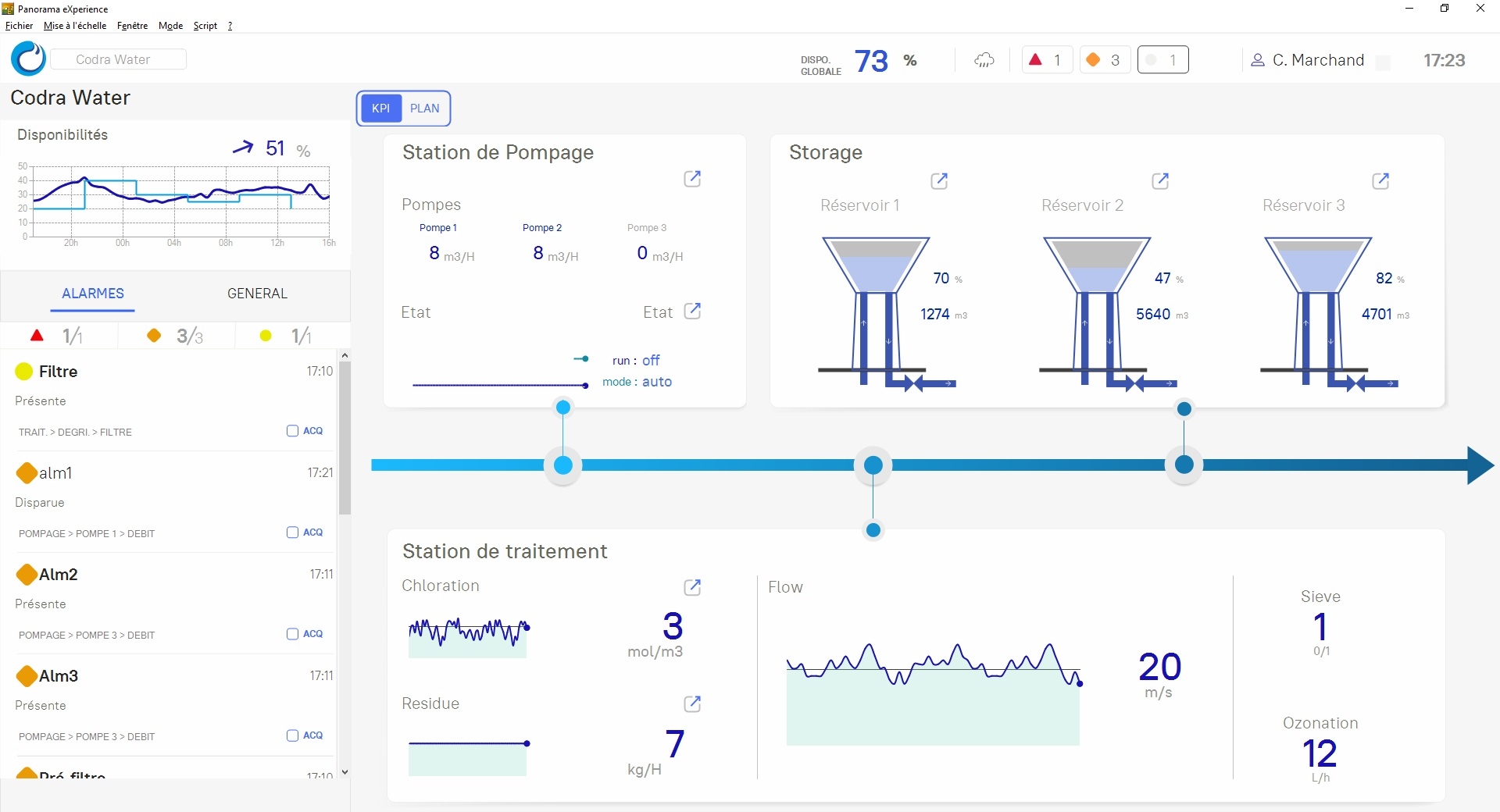Click the Storage node on the flow line
The width and height of the screenshot is (1500, 812).
click(x=1184, y=465)
